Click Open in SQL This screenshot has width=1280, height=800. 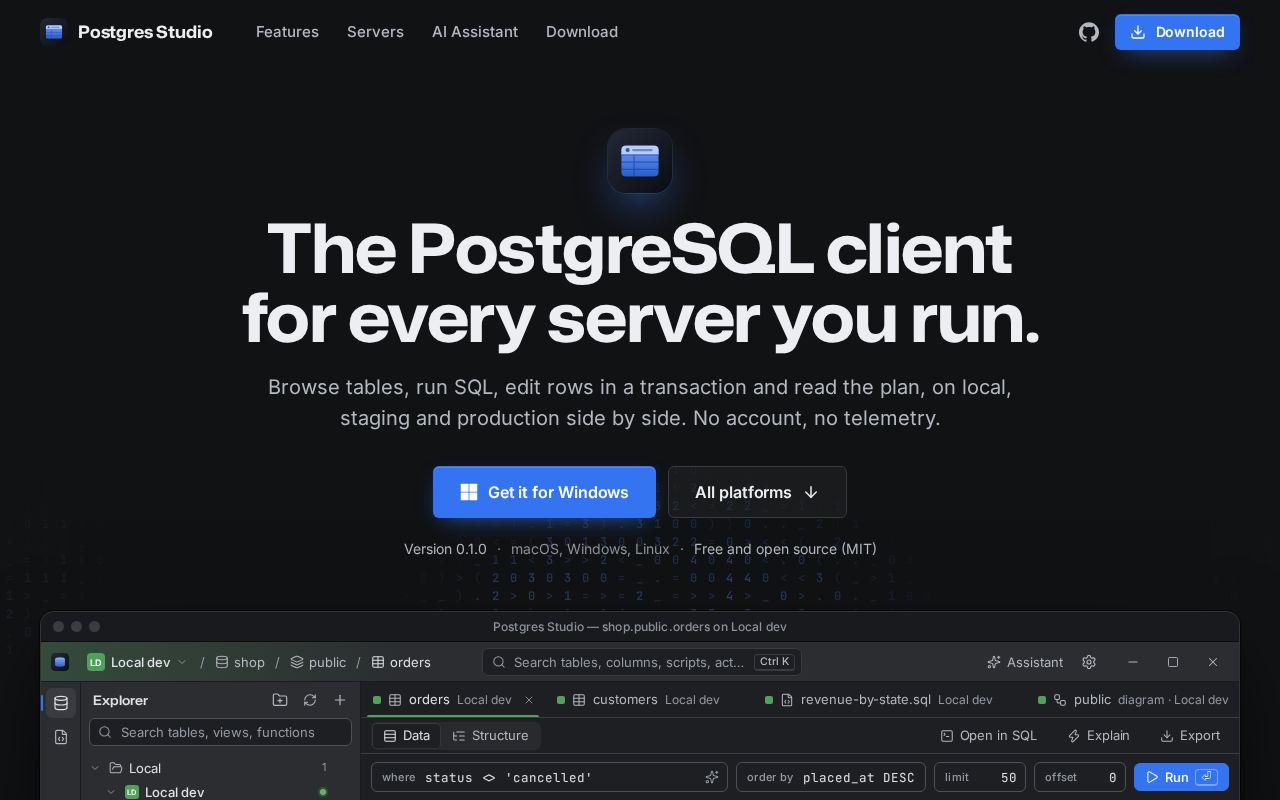pos(989,735)
